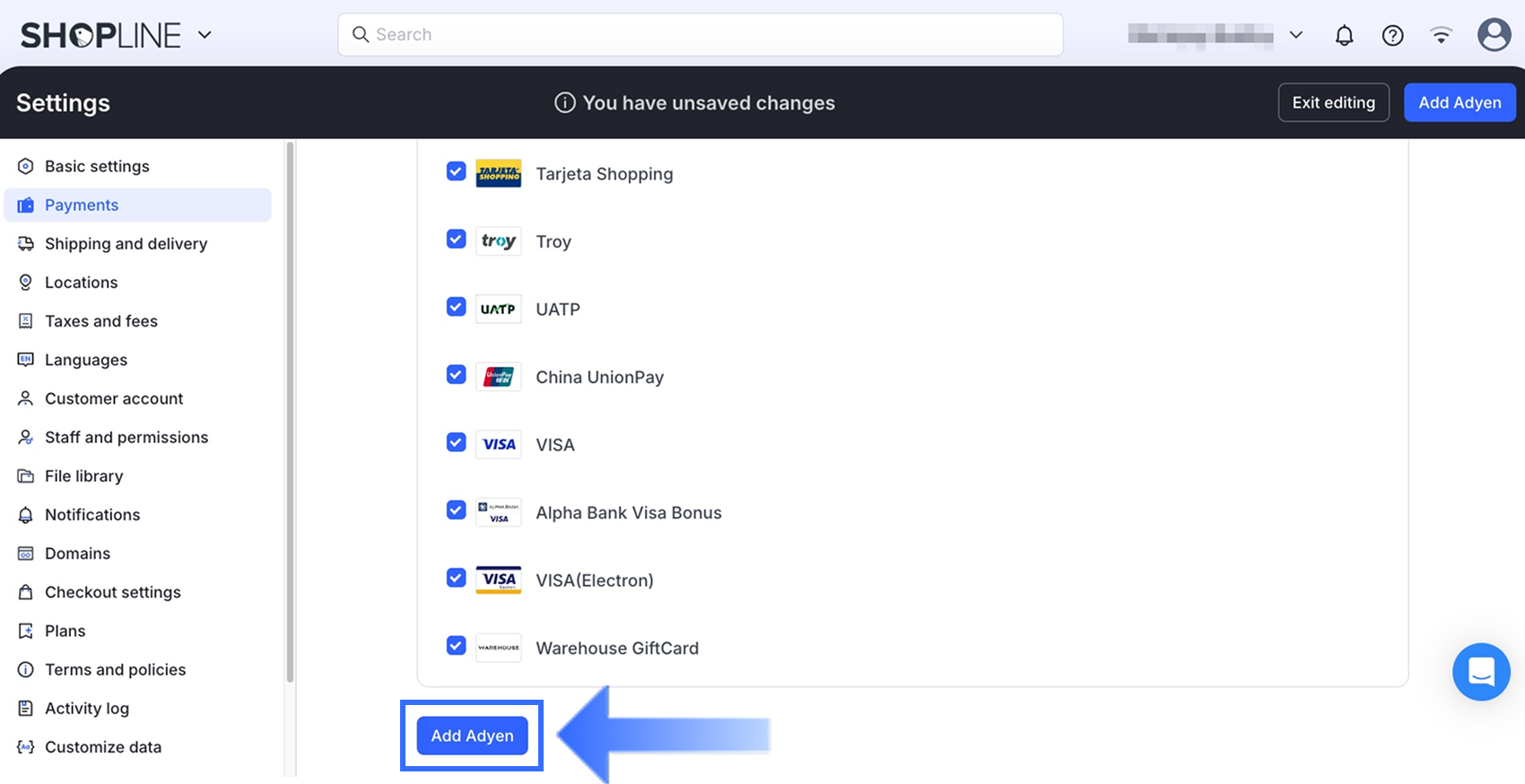Click into the Search field
Viewport: 1525px width, 784px height.
tap(700, 34)
